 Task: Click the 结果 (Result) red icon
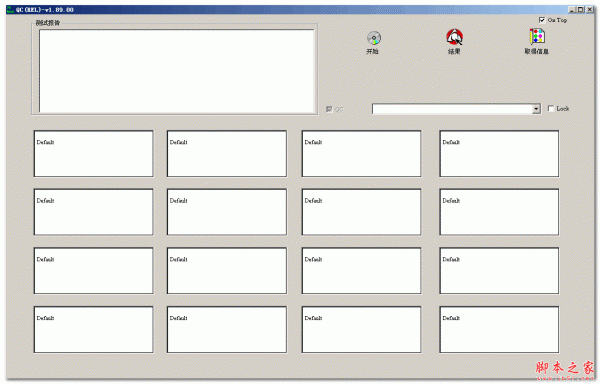pyautogui.click(x=454, y=37)
